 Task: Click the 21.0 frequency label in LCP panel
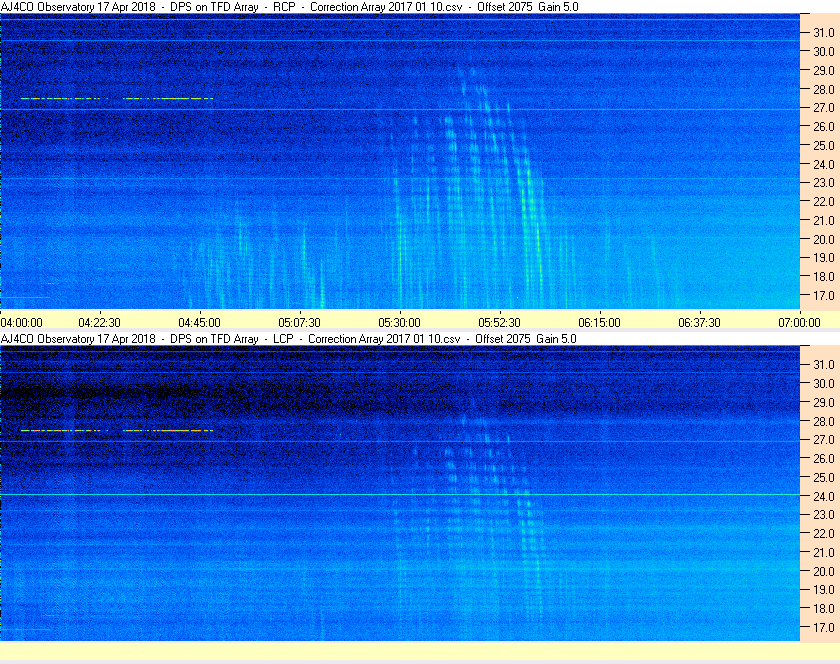(x=824, y=552)
